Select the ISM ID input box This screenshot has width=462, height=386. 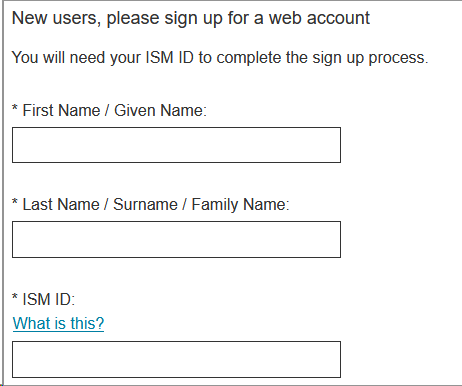click(176, 359)
